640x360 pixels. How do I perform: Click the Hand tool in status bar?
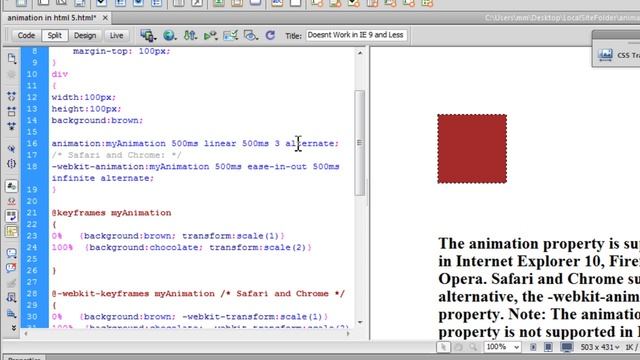click(458, 347)
